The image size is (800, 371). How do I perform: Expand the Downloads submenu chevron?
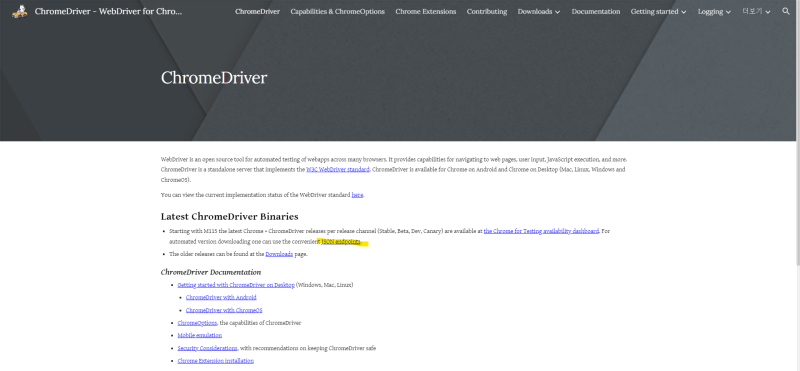coord(557,12)
